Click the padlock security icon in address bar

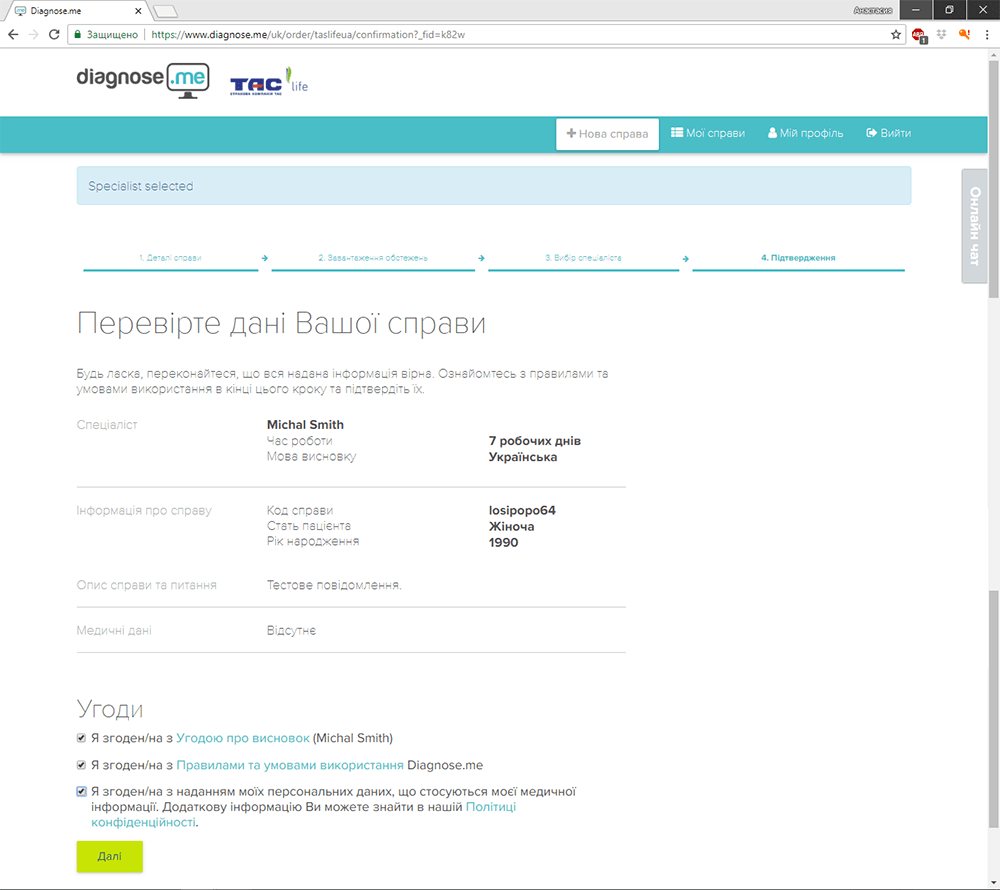coord(76,32)
